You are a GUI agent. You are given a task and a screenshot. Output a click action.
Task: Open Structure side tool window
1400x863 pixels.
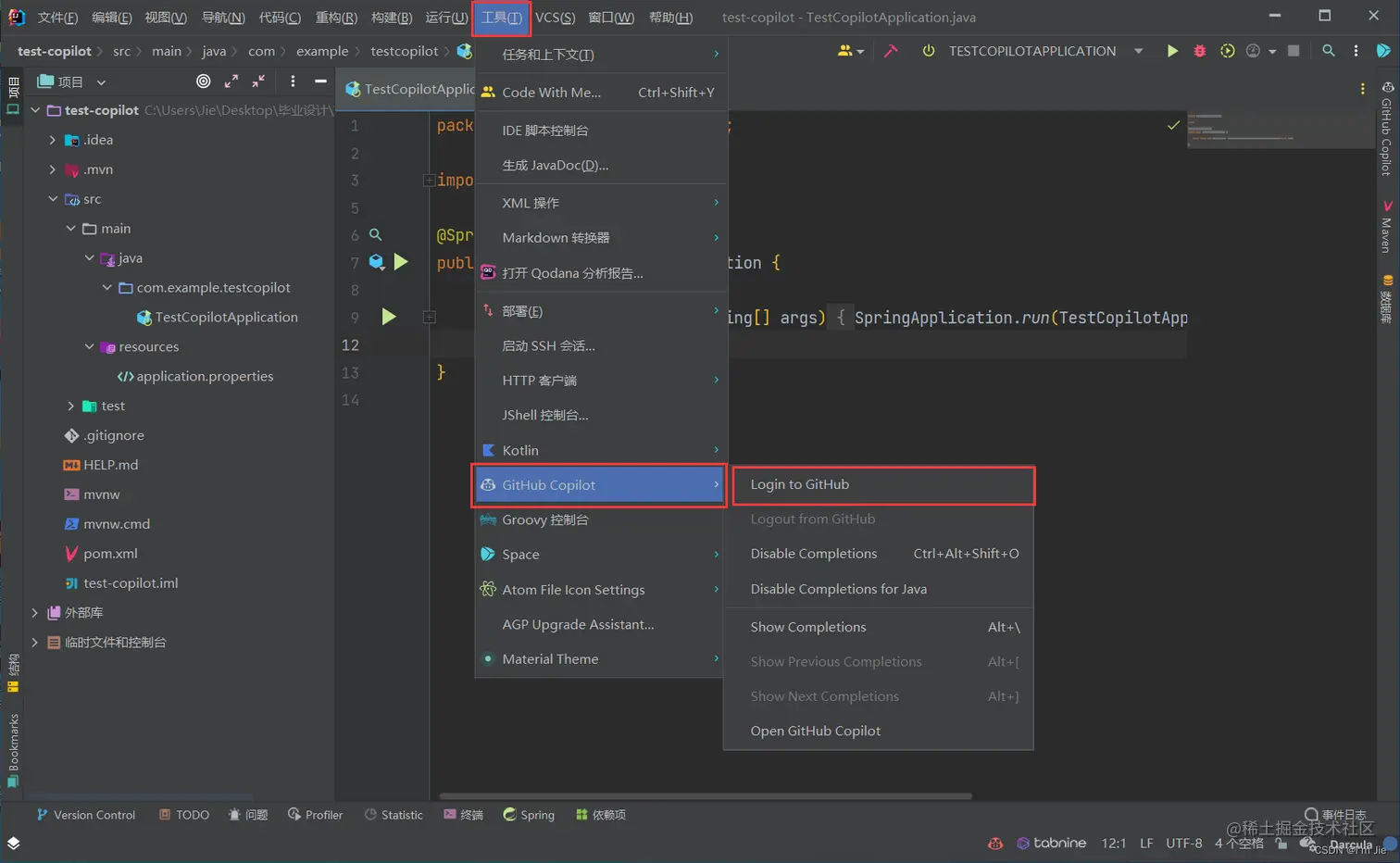13,673
